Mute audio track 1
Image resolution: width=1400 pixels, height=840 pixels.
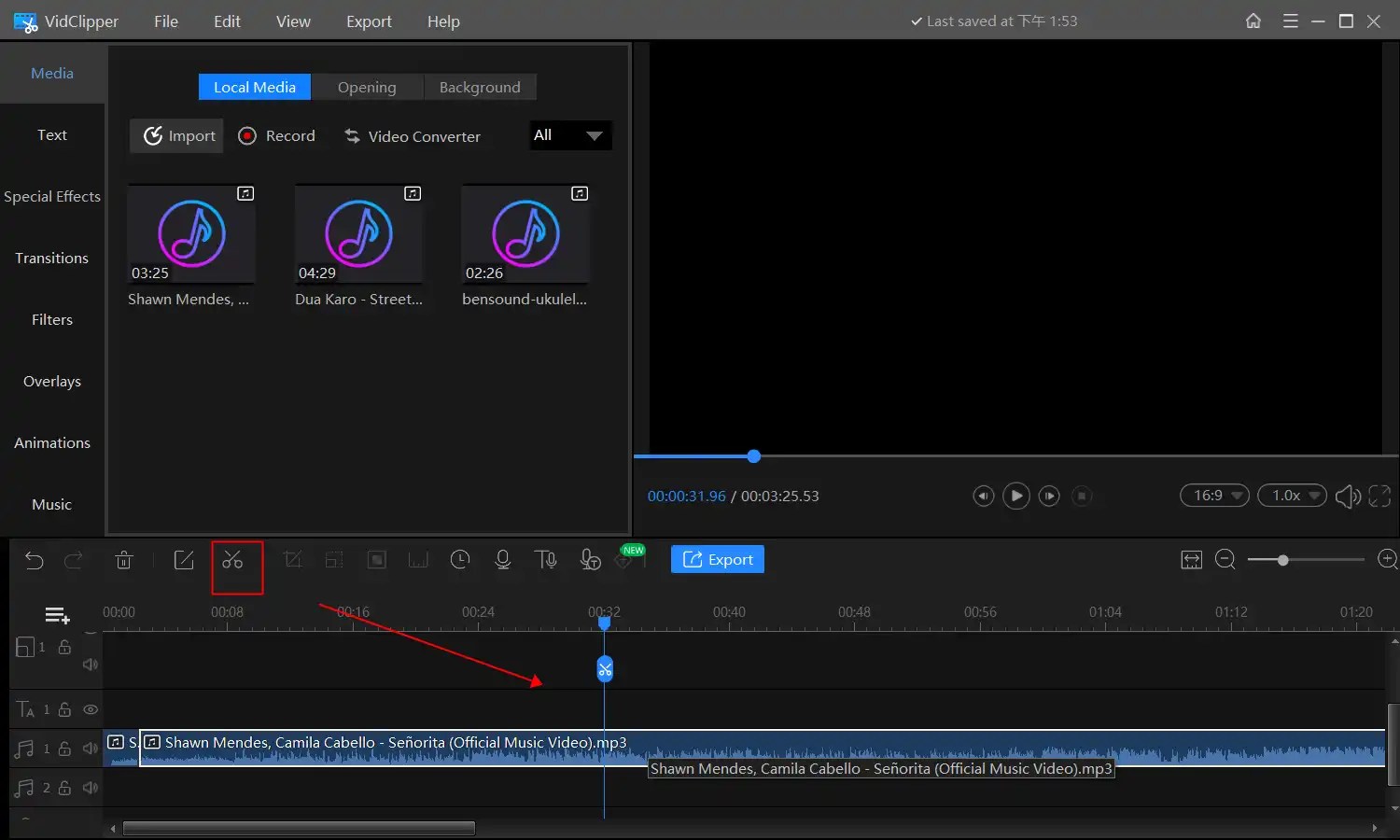click(91, 749)
